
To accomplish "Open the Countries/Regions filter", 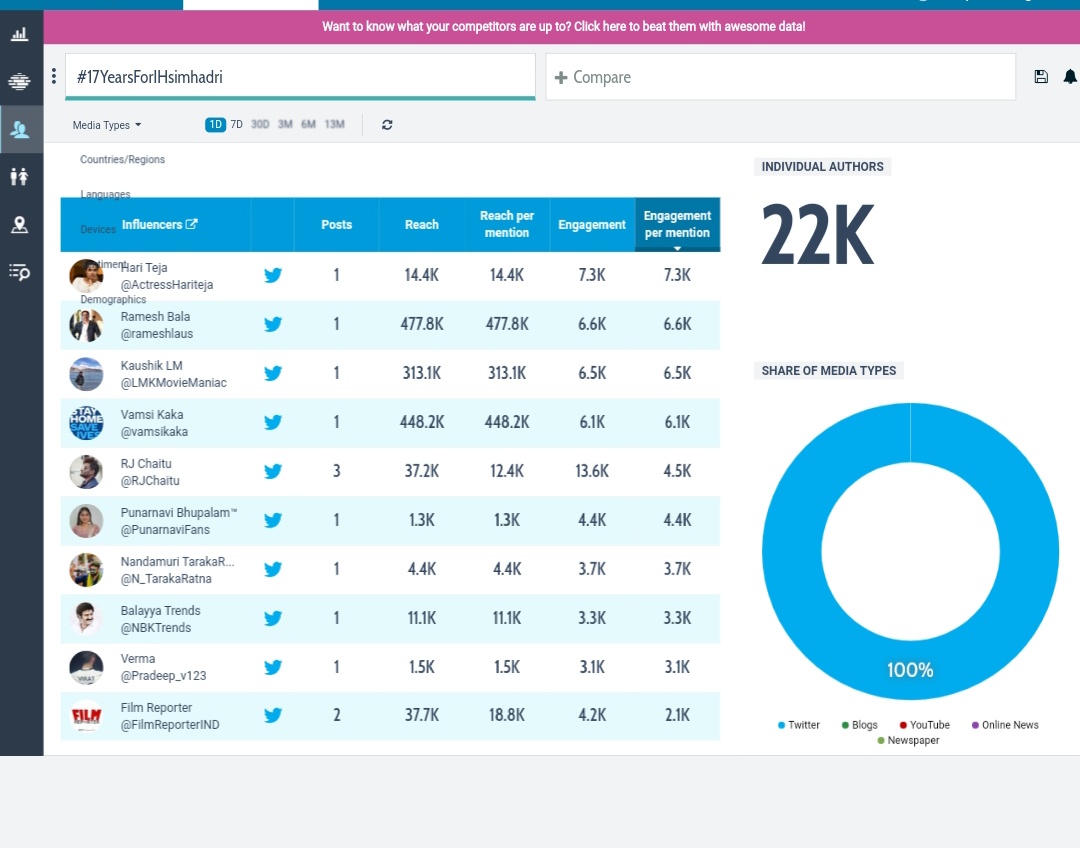I will coord(123,159).
